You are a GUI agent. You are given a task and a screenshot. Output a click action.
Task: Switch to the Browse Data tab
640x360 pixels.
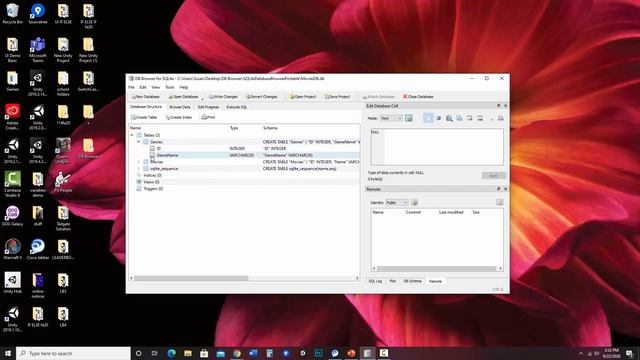click(180, 107)
